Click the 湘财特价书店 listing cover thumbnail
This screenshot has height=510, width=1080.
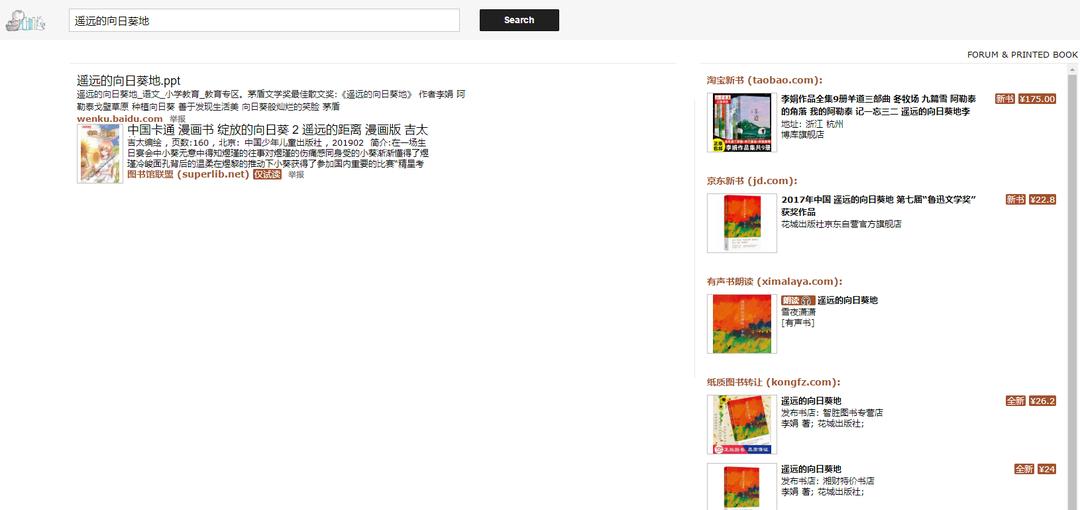click(742, 487)
